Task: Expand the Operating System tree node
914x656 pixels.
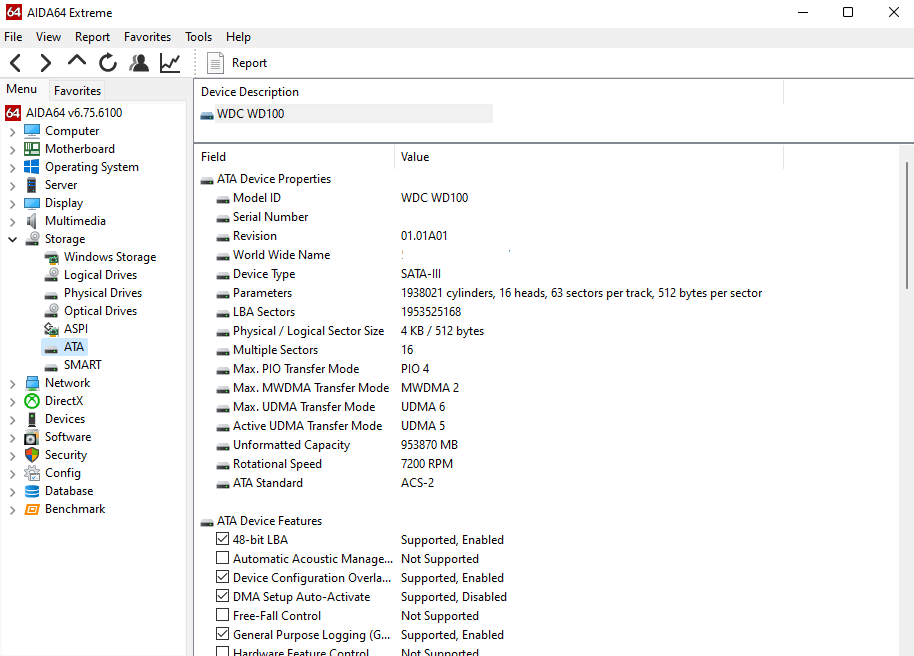Action: [x=12, y=168]
